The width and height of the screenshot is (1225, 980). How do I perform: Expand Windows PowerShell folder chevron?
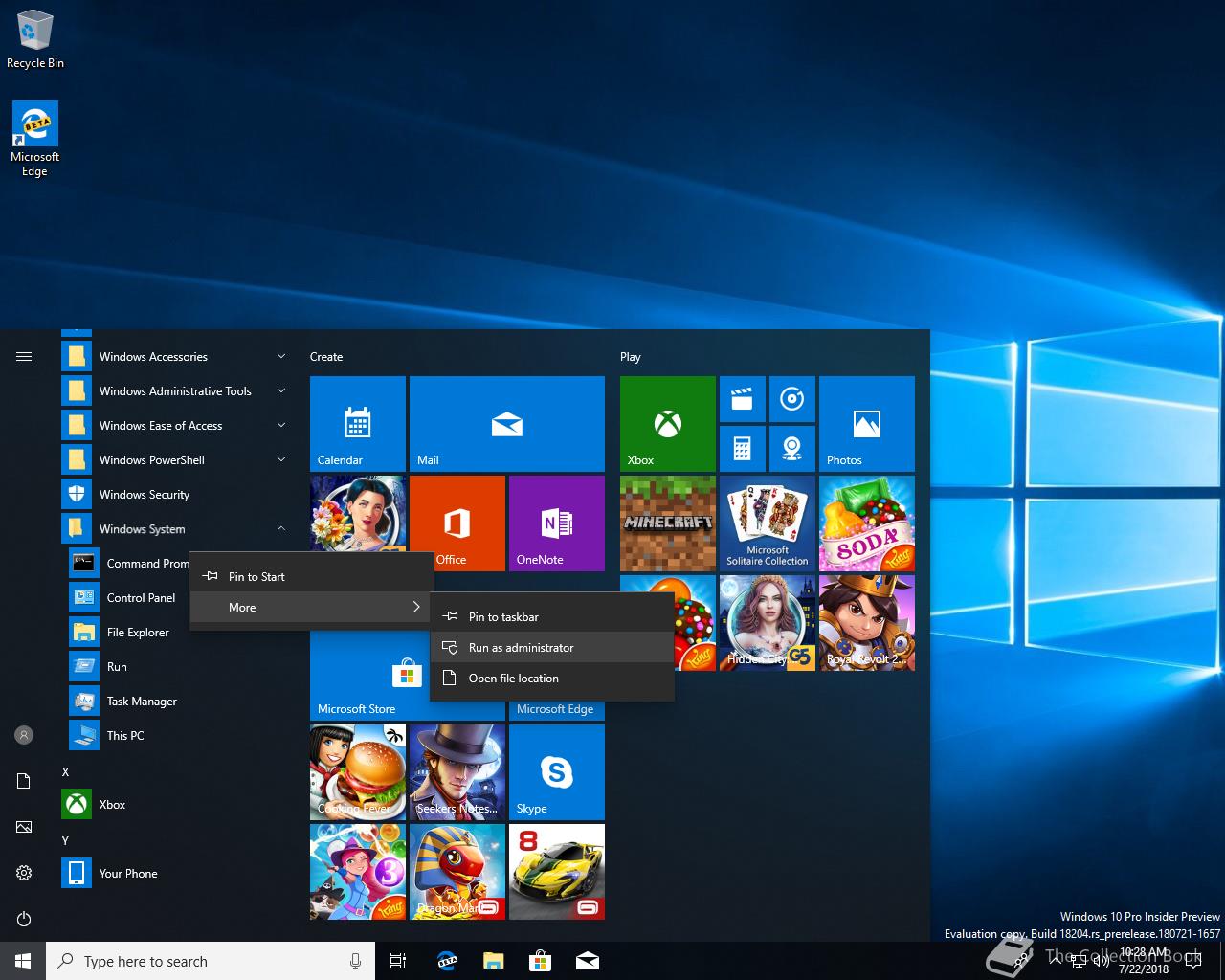click(281, 460)
